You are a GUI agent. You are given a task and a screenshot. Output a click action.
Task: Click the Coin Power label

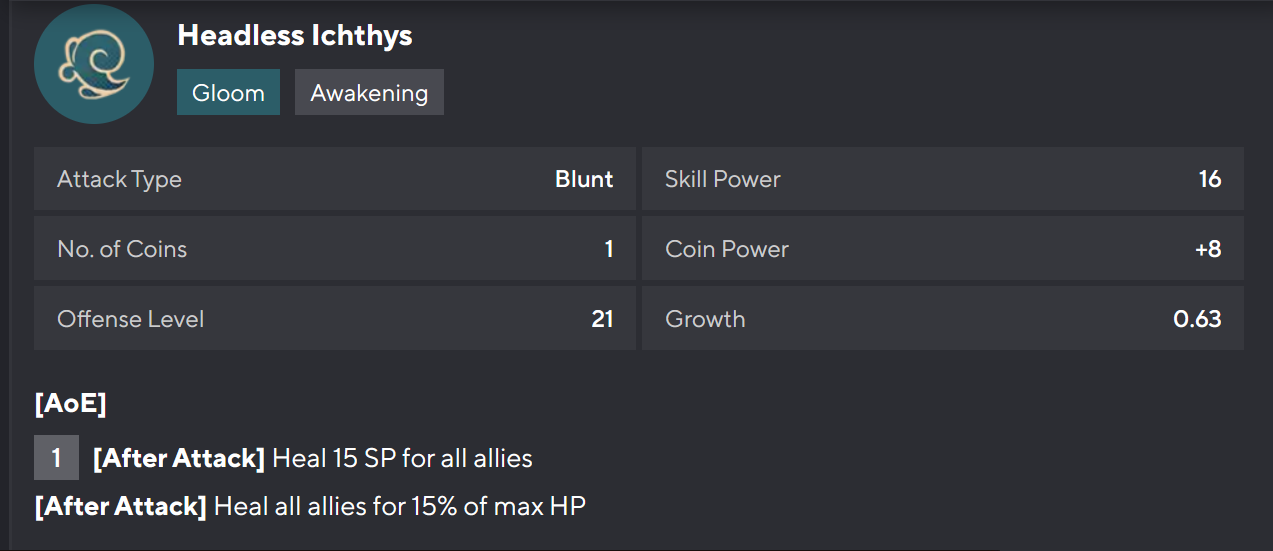(x=726, y=249)
